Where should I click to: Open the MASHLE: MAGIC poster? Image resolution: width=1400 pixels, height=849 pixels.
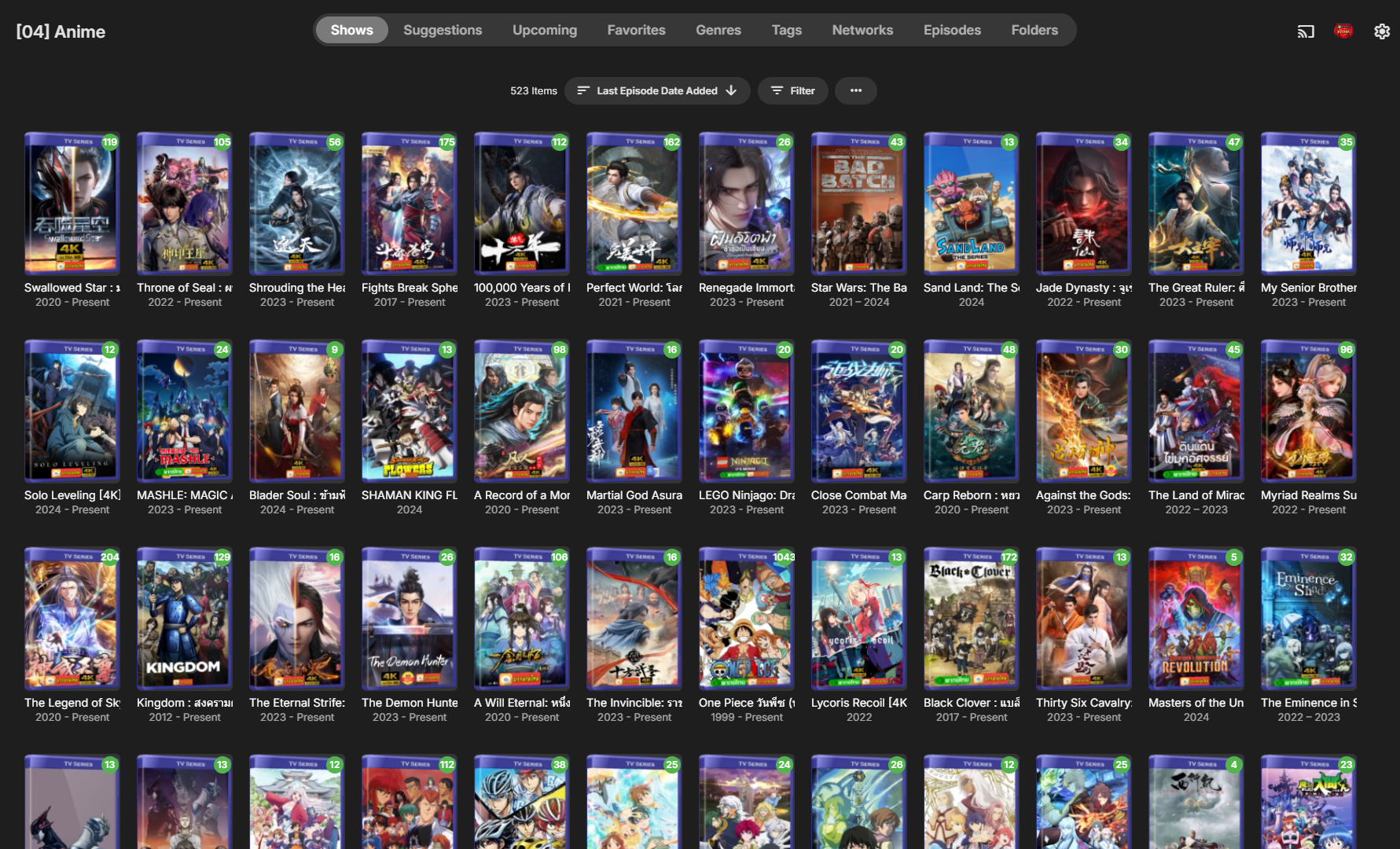tap(185, 411)
